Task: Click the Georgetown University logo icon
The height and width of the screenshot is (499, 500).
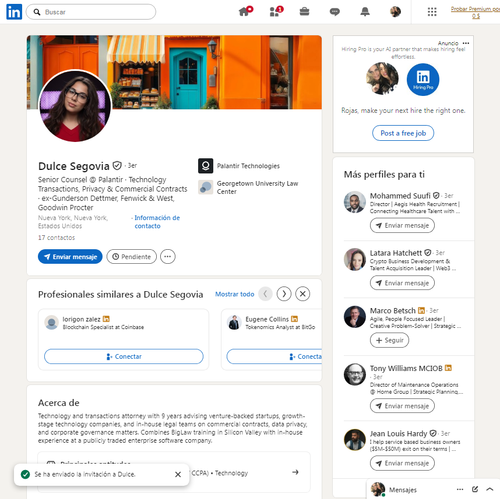Action: [x=206, y=187]
